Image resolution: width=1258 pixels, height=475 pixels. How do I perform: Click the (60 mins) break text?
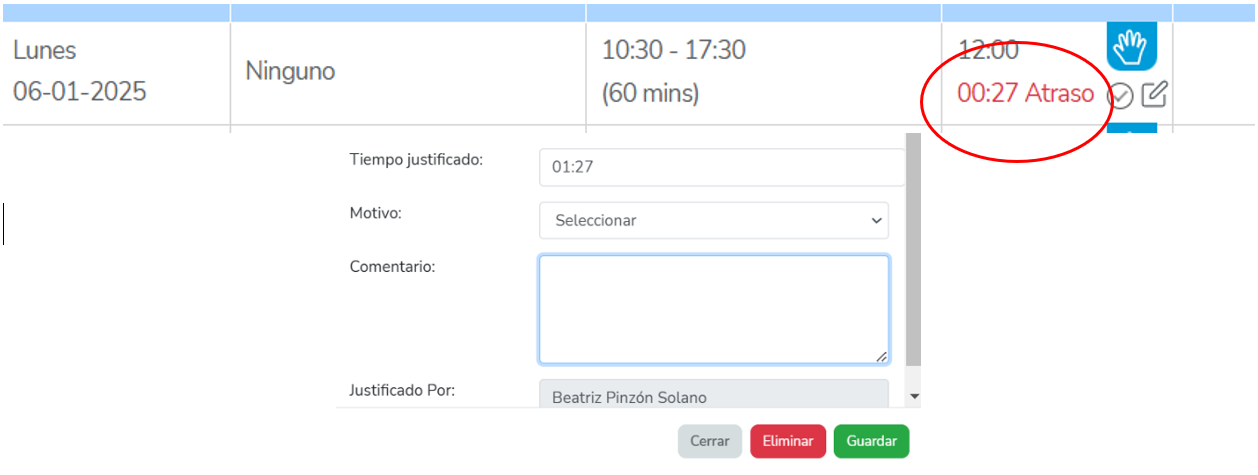[650, 94]
